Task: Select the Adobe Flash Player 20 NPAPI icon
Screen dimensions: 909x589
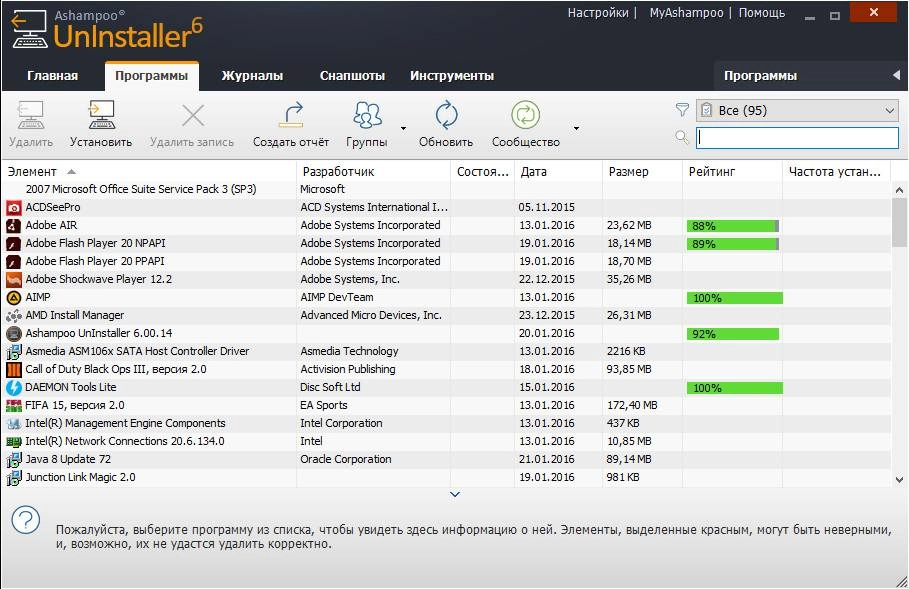Action: pos(13,243)
